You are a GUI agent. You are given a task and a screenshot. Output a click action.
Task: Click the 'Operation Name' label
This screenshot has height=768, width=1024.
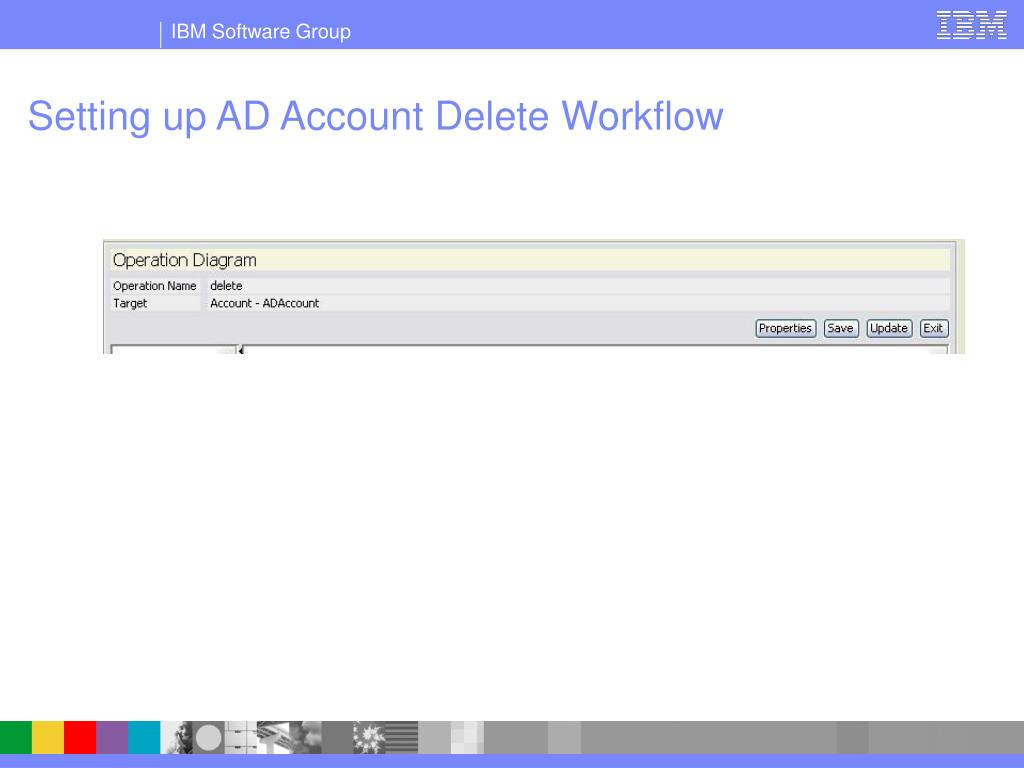coord(155,285)
